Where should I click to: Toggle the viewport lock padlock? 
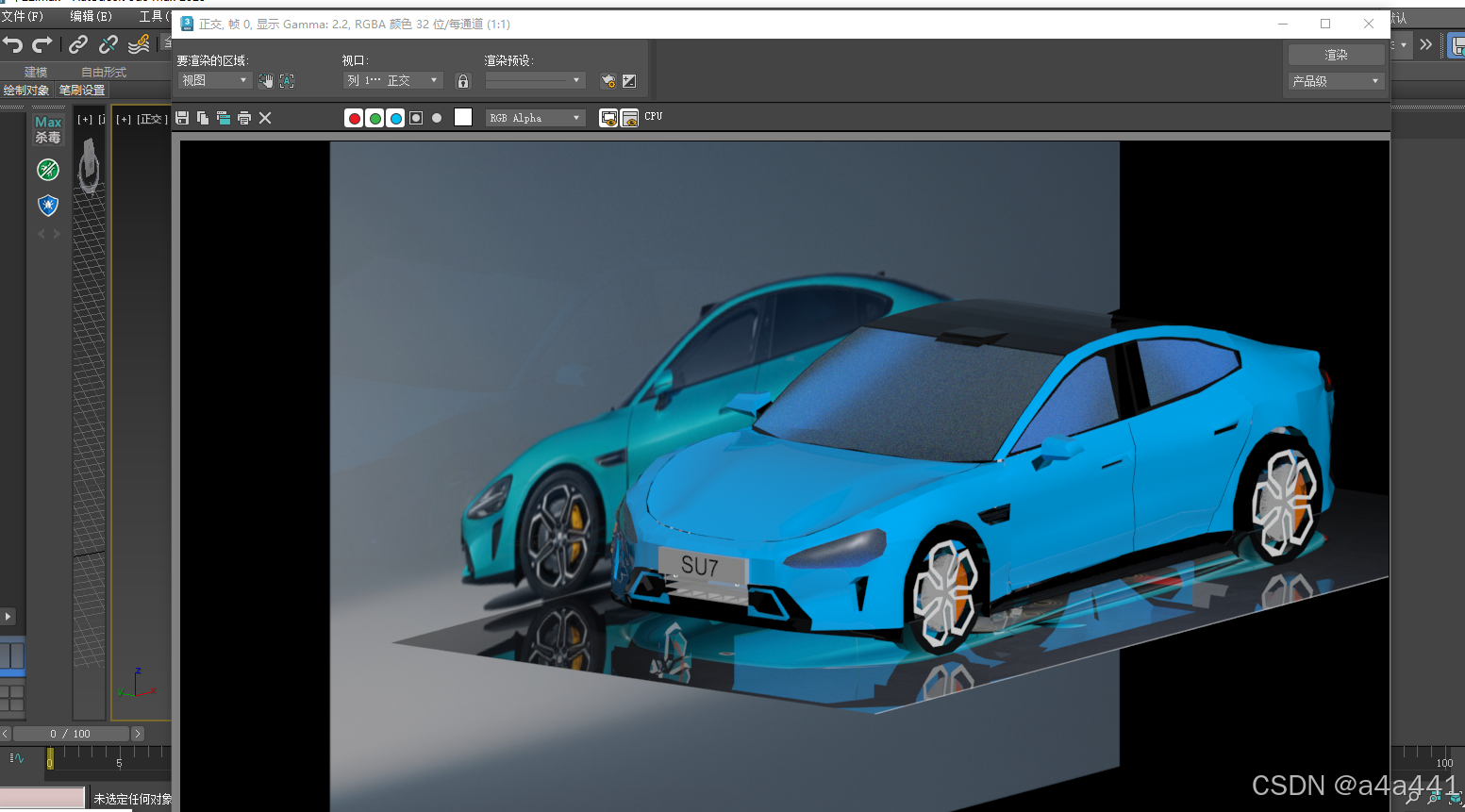click(x=463, y=81)
